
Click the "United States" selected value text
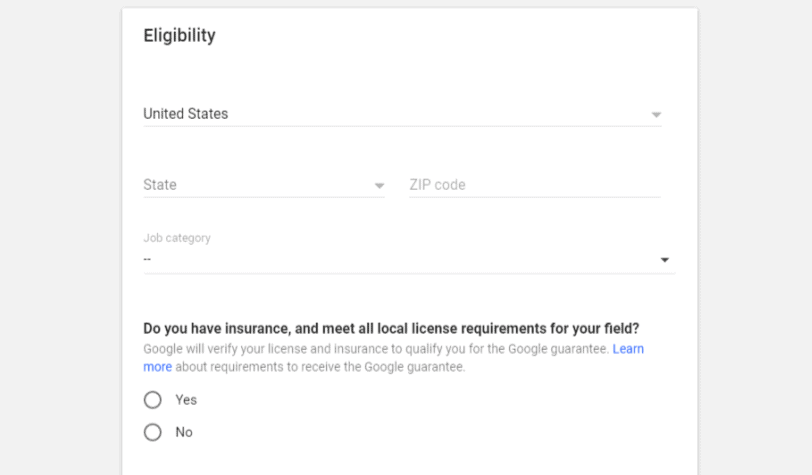(185, 113)
